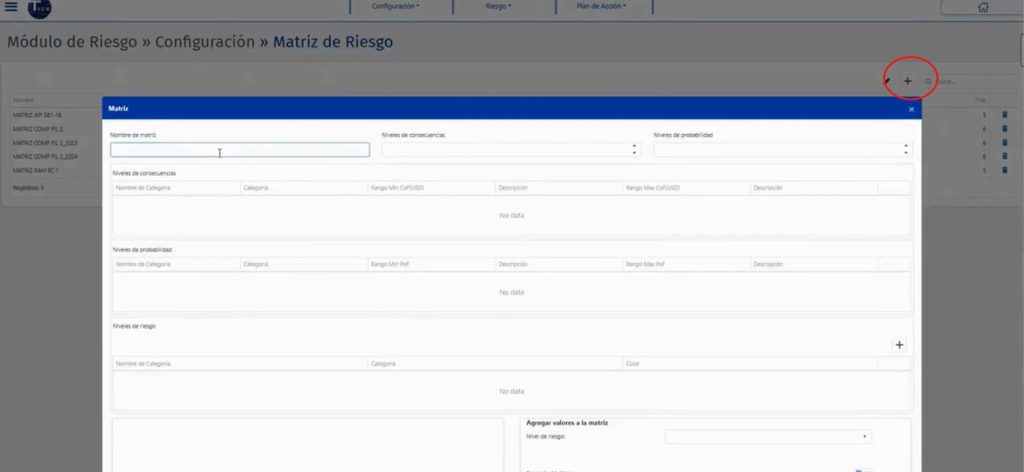Open the Riesgo menu

(497, 6)
